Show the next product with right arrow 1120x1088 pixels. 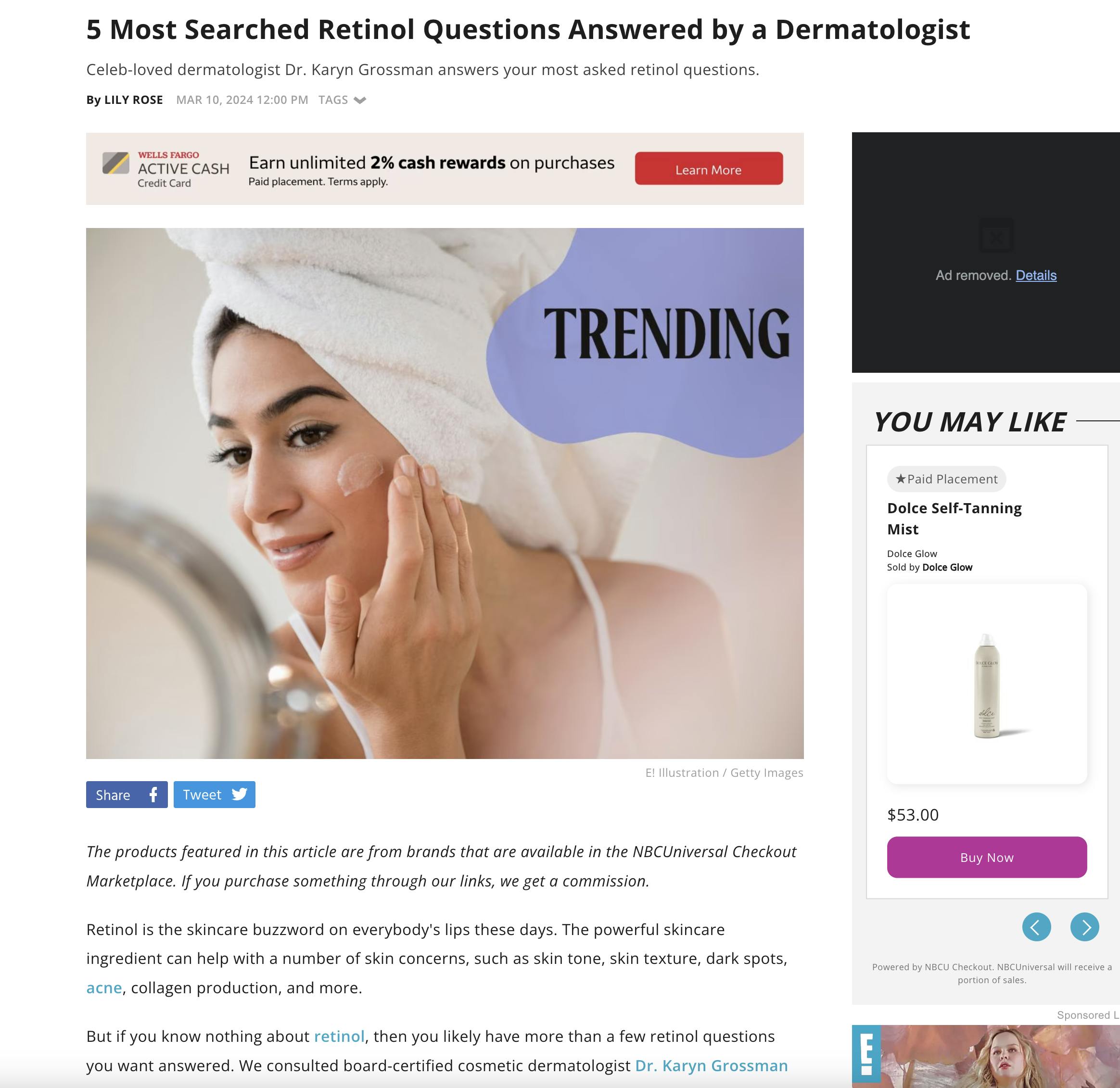click(1084, 926)
